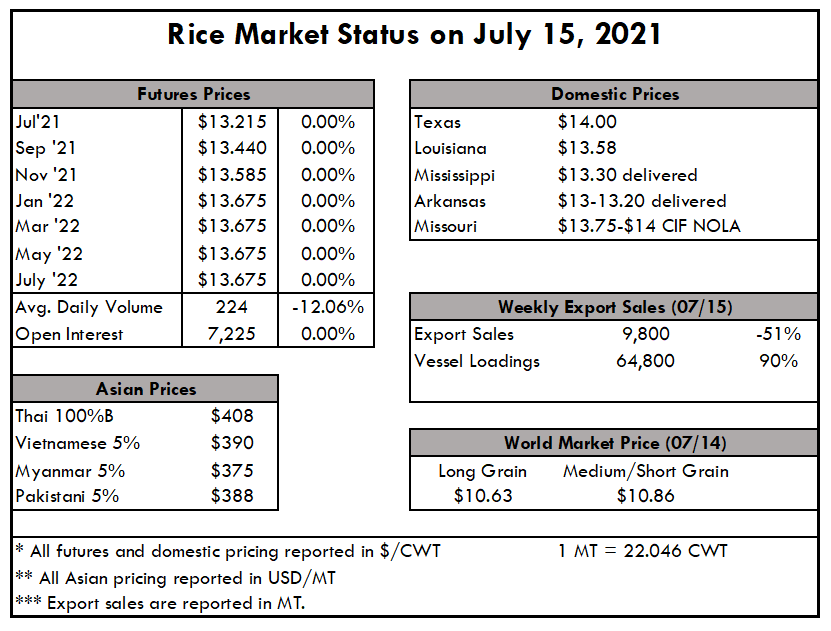Click the Domestic Prices header
The image size is (831, 631).
point(614,94)
